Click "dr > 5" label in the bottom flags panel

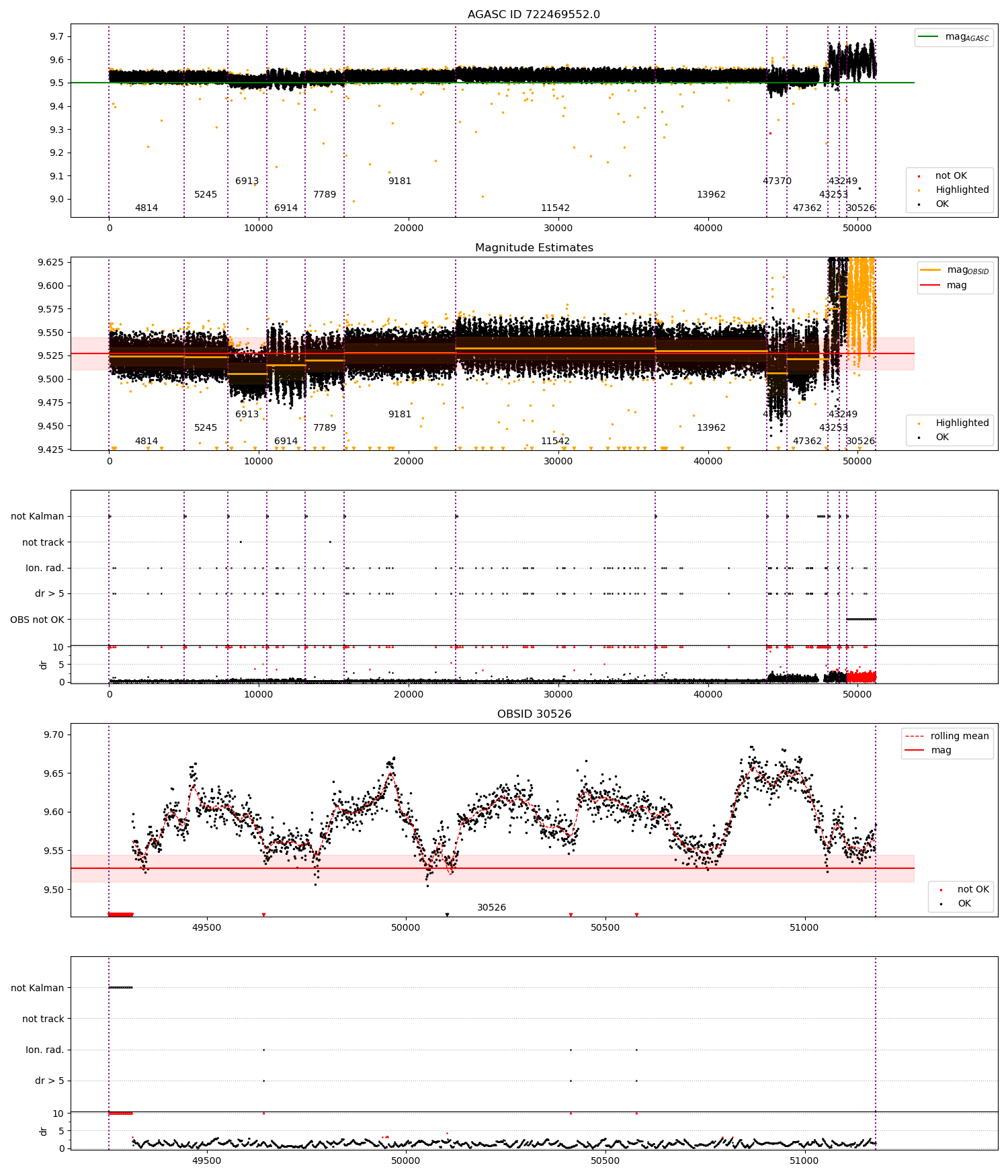50,1081
